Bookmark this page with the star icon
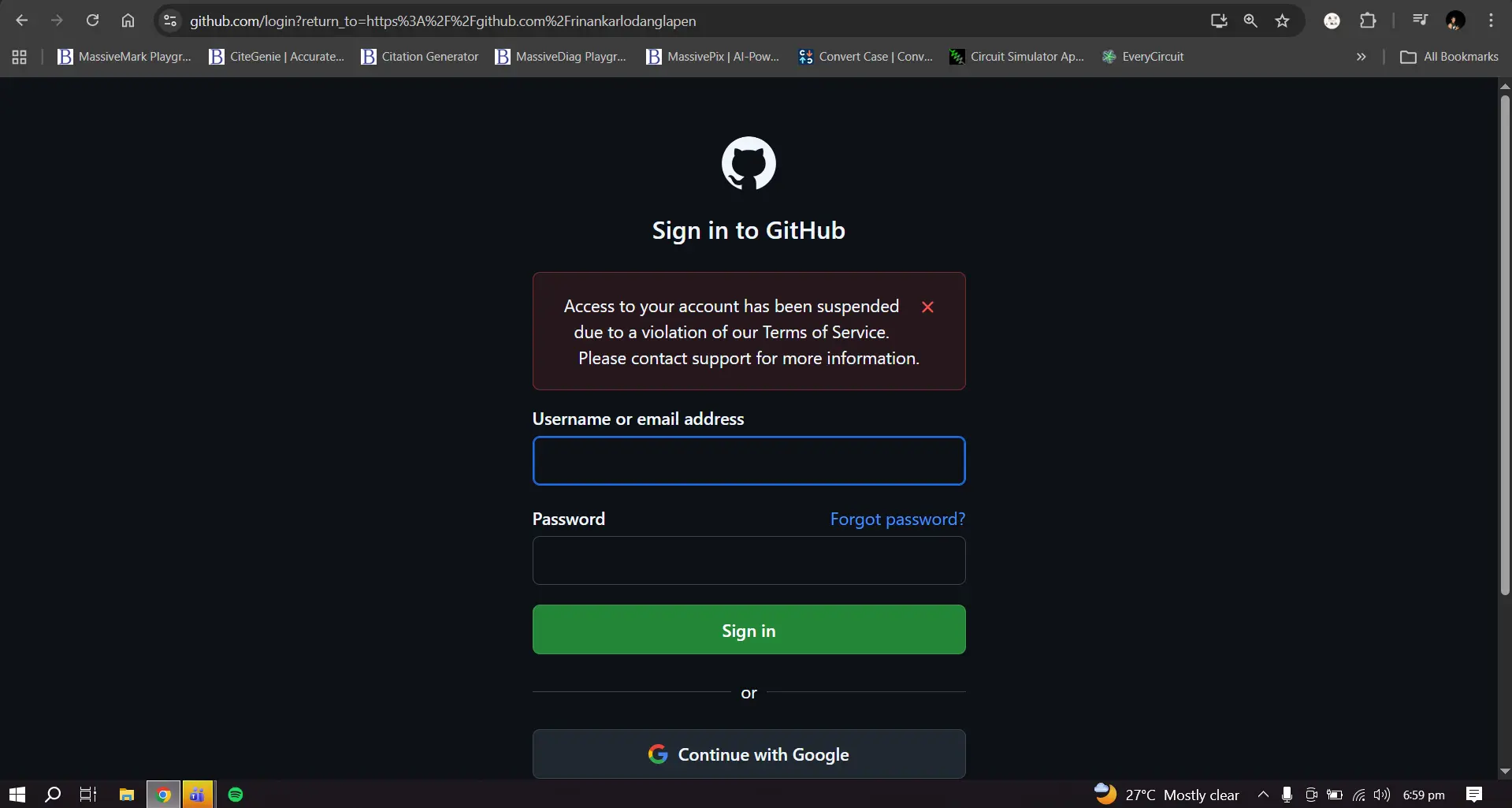The image size is (1512, 808). (1282, 20)
